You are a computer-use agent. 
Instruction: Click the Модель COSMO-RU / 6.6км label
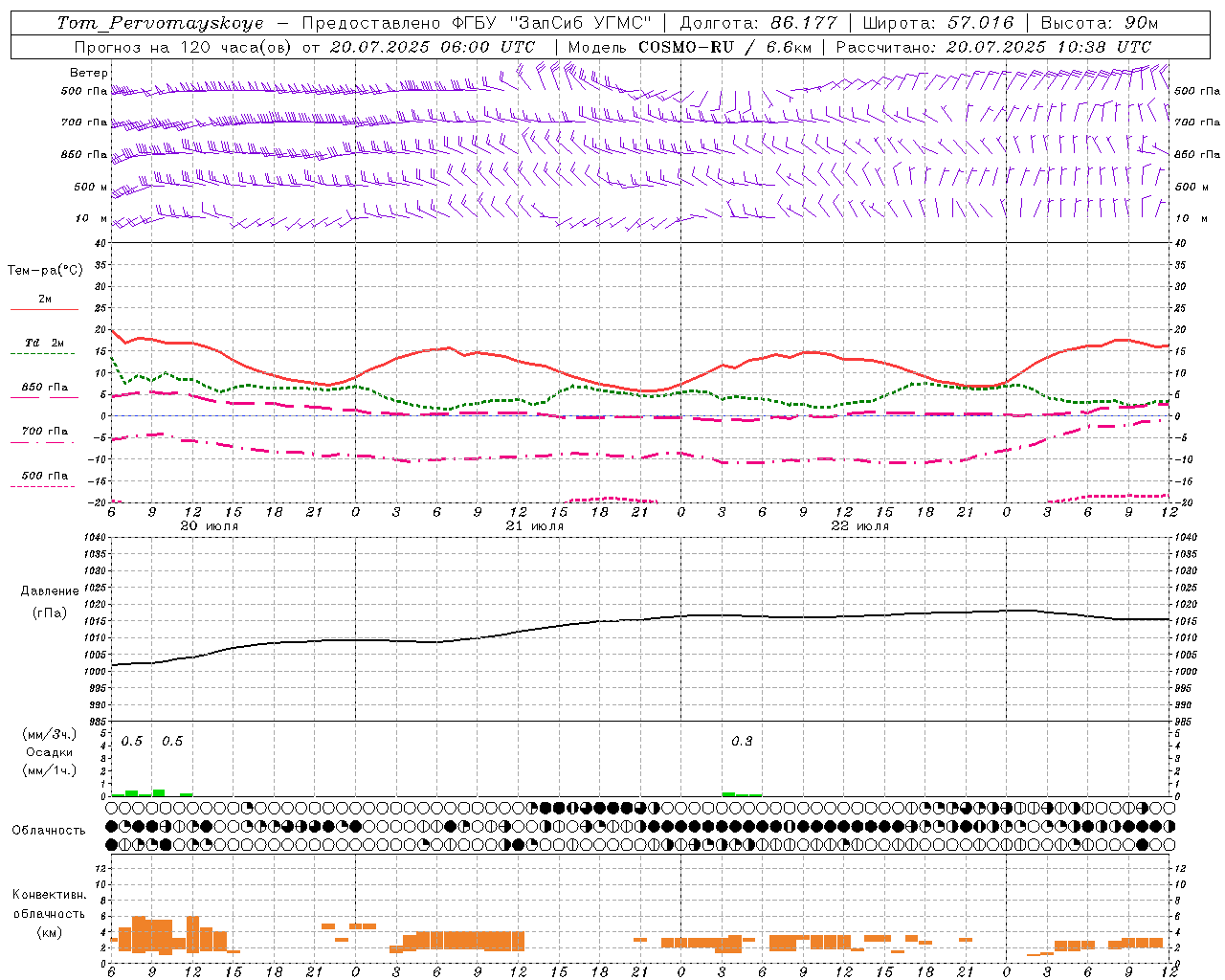688,47
